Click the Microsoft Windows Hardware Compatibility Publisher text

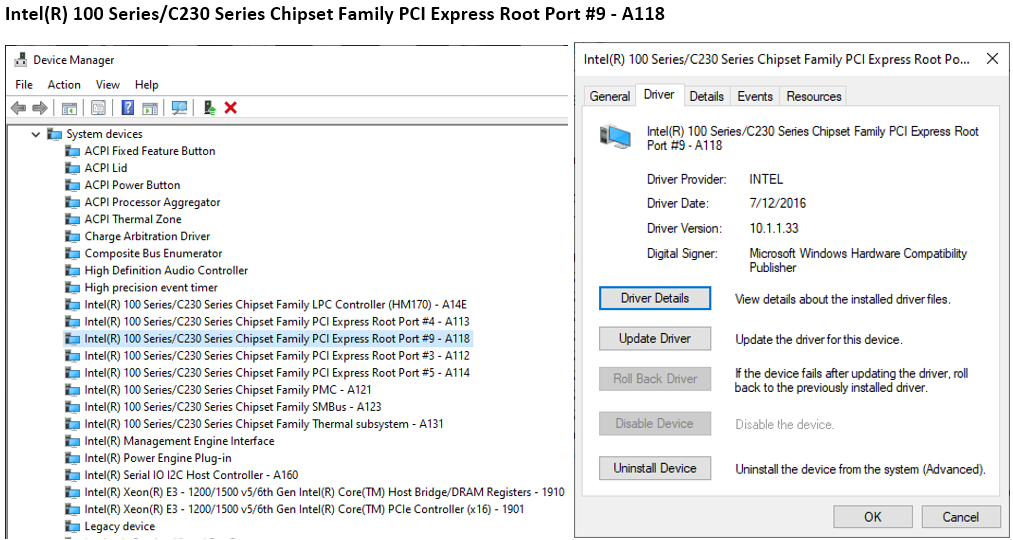point(858,260)
